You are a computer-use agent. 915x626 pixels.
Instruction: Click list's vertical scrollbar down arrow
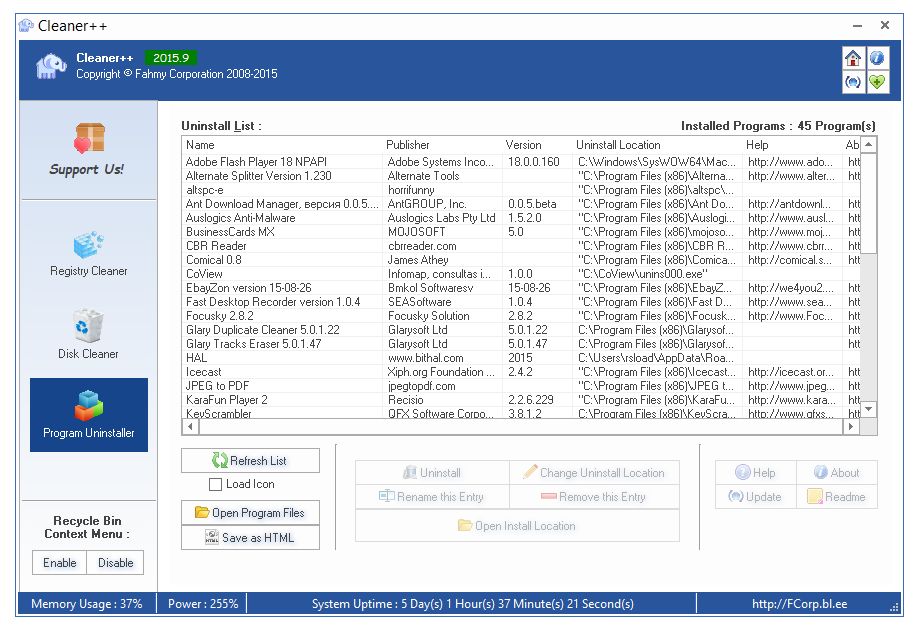tap(868, 409)
